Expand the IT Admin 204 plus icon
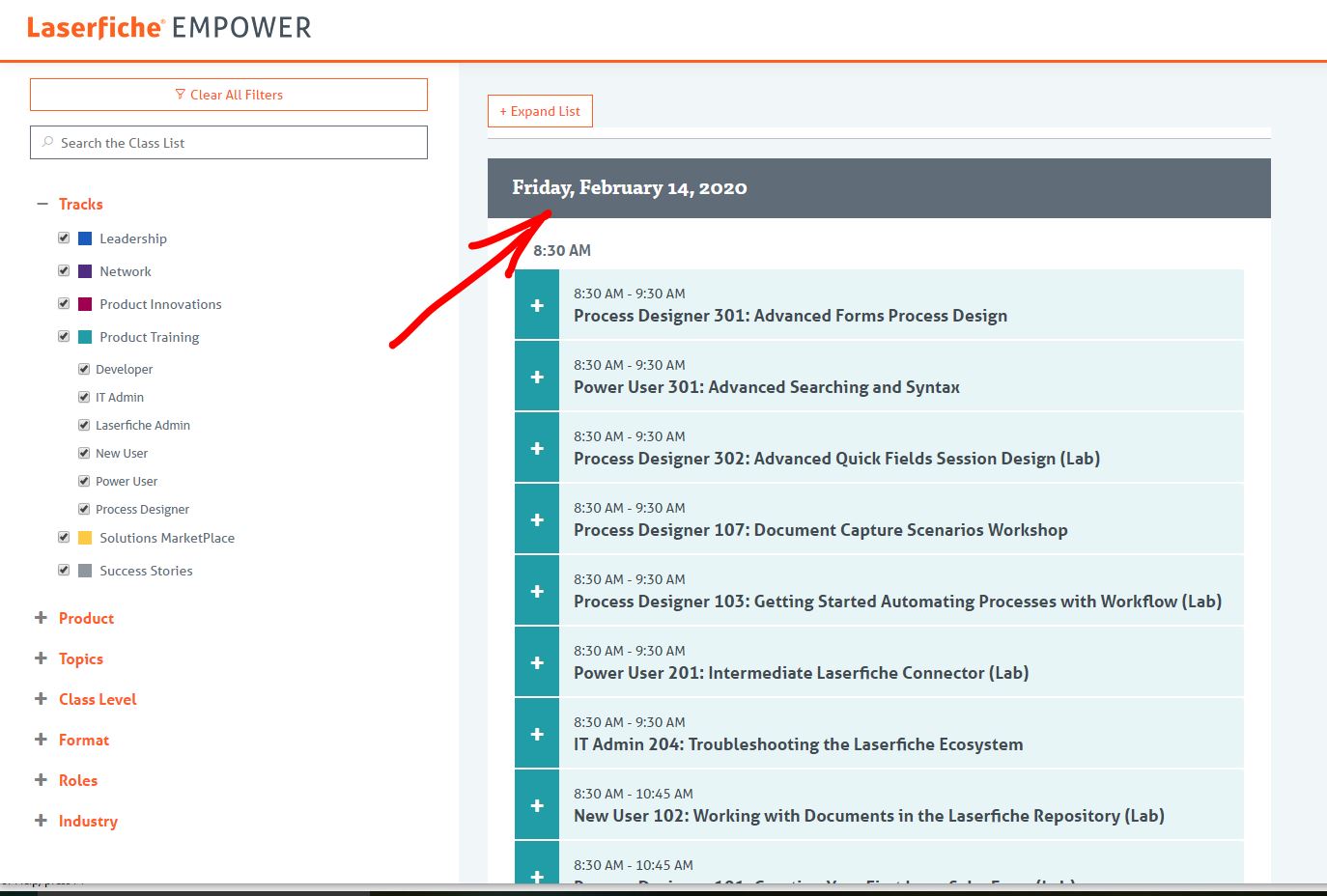Viewport: 1327px width, 896px height. (537, 734)
